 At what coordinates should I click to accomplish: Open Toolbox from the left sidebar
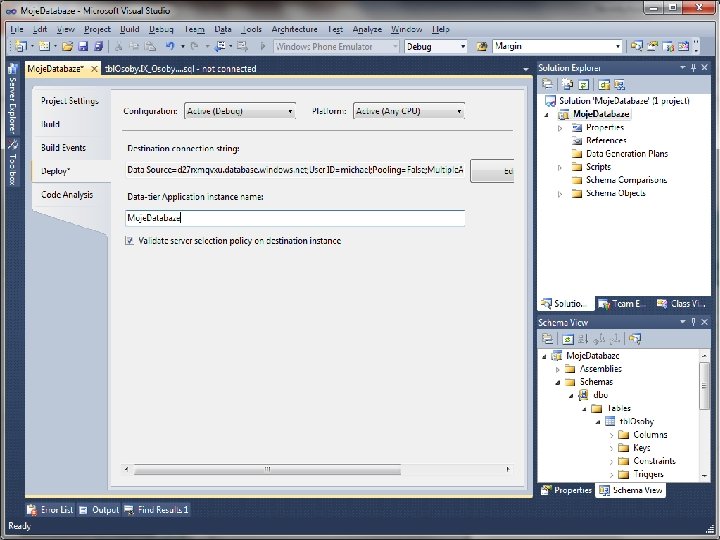point(12,163)
